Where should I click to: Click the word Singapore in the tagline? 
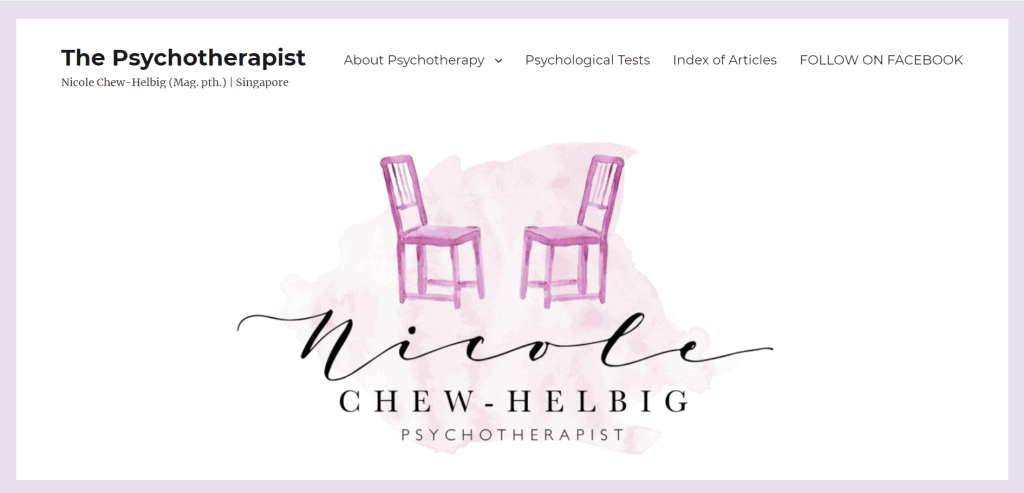[262, 83]
